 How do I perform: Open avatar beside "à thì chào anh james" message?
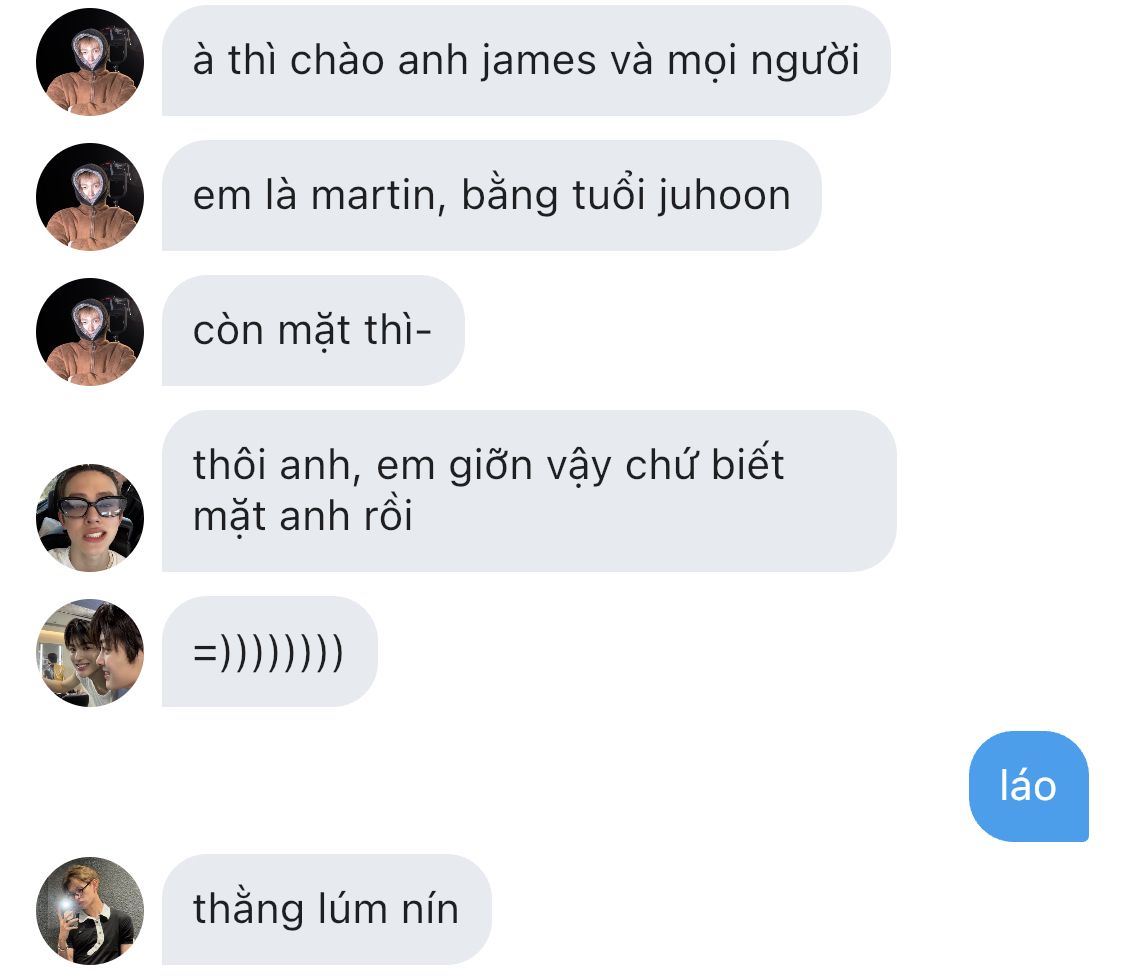pos(90,62)
